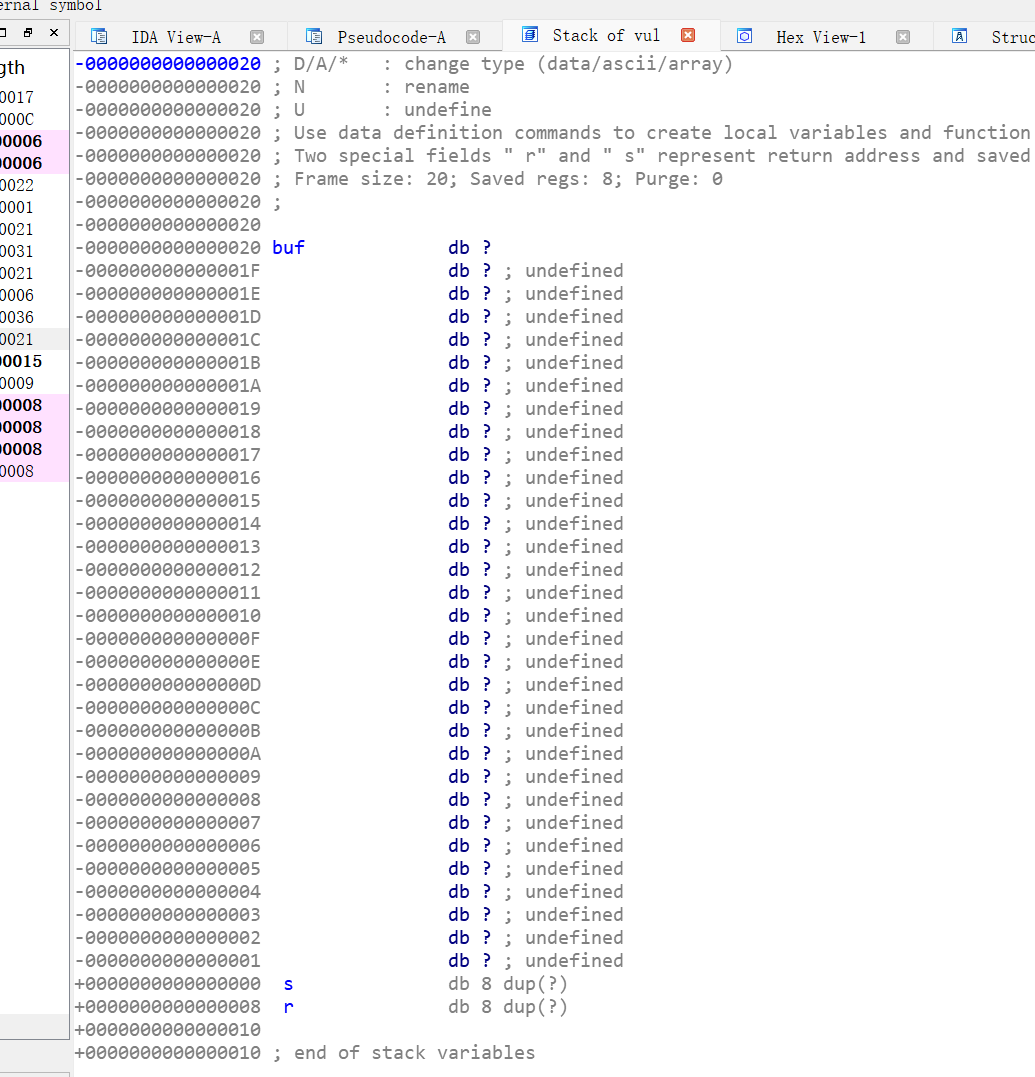The height and width of the screenshot is (1077, 1035).
Task: Select the bold 00015 entry in left list
Action: tap(22, 361)
